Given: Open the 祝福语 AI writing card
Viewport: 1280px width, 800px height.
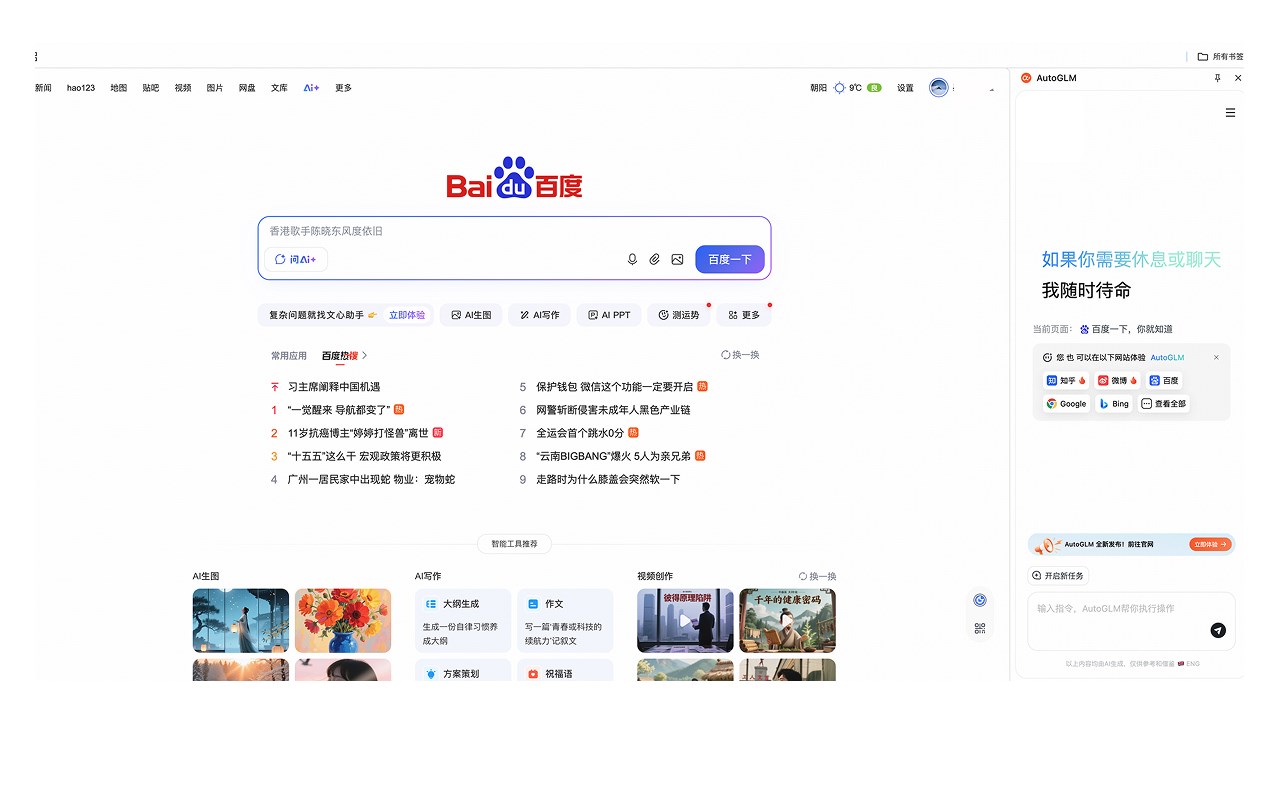Looking at the screenshot, I should coord(565,670).
